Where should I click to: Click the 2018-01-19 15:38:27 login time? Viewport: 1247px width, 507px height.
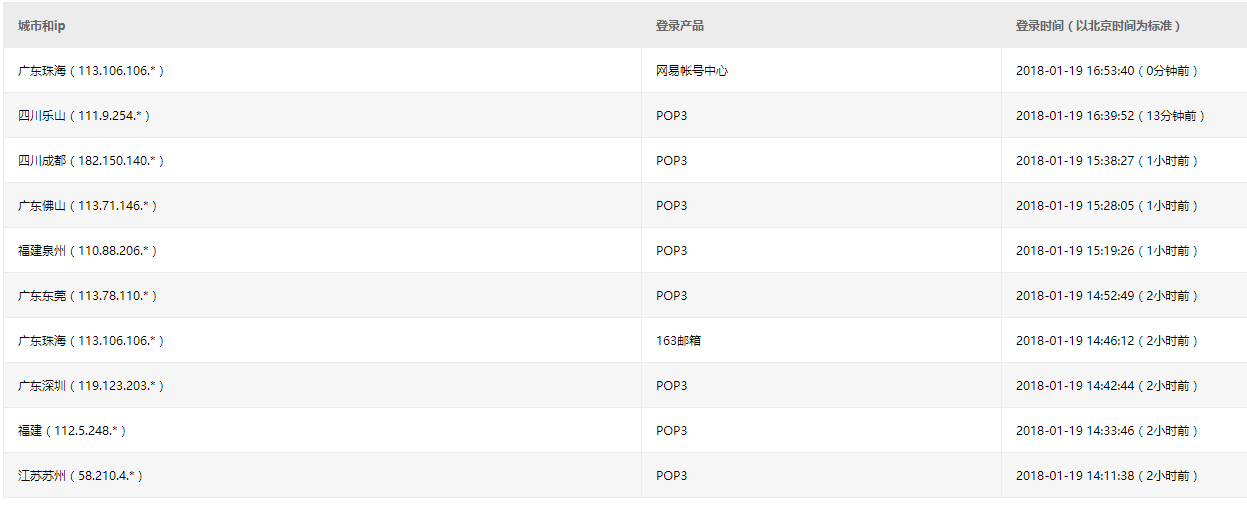pyautogui.click(x=1075, y=161)
